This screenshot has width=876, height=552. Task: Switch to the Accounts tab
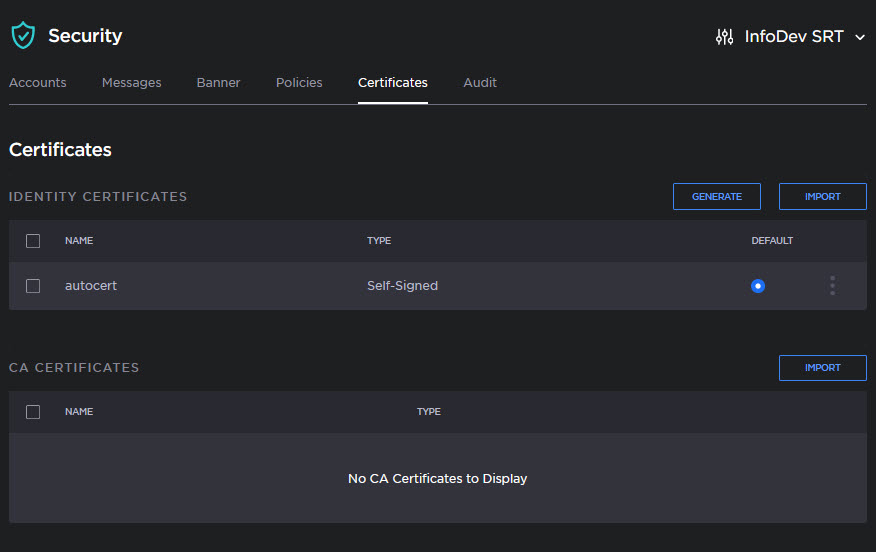point(38,83)
